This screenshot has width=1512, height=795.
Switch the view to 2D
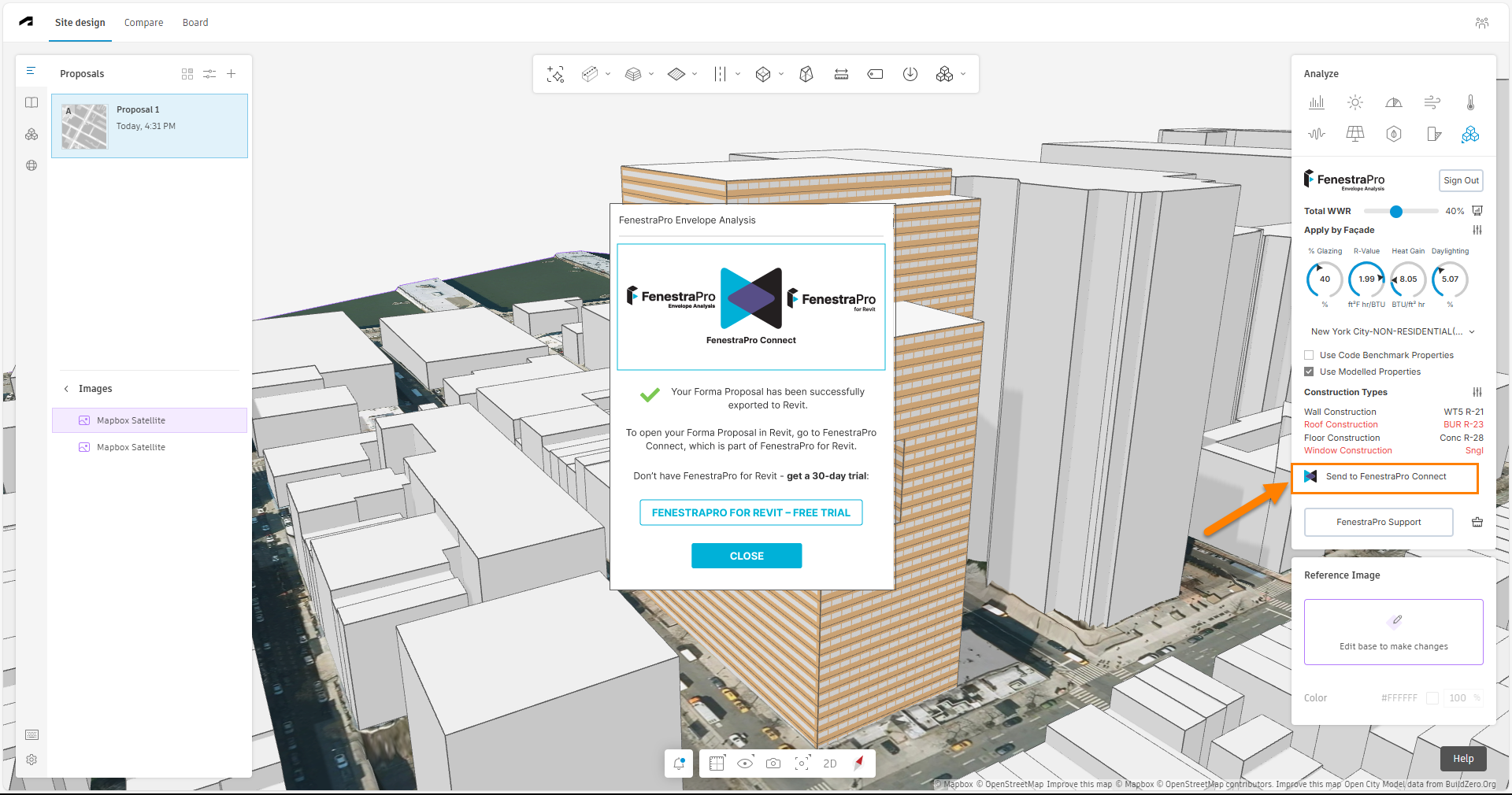(830, 764)
